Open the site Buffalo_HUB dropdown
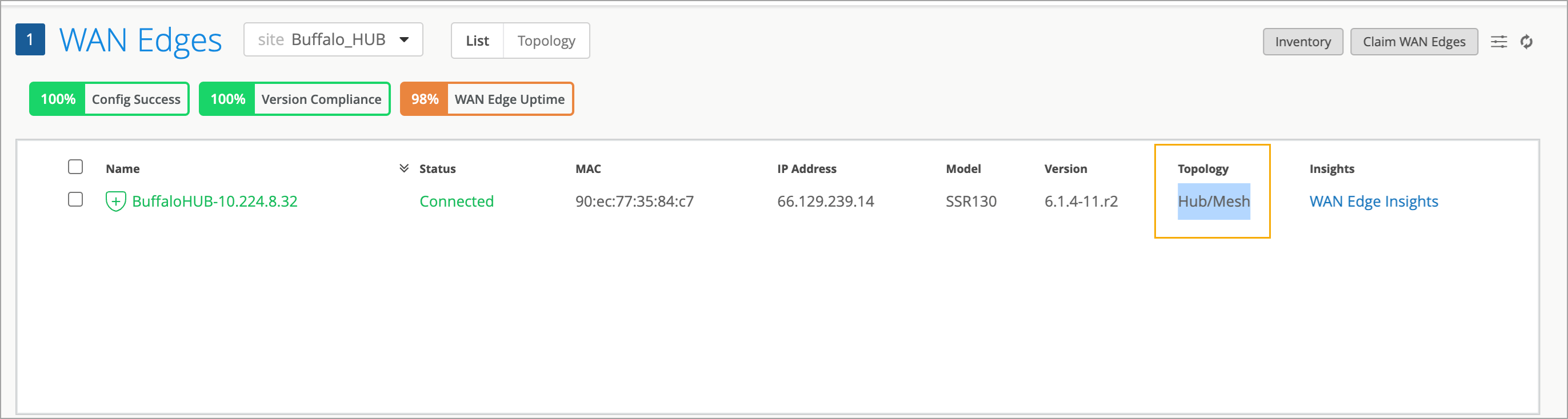 click(333, 40)
